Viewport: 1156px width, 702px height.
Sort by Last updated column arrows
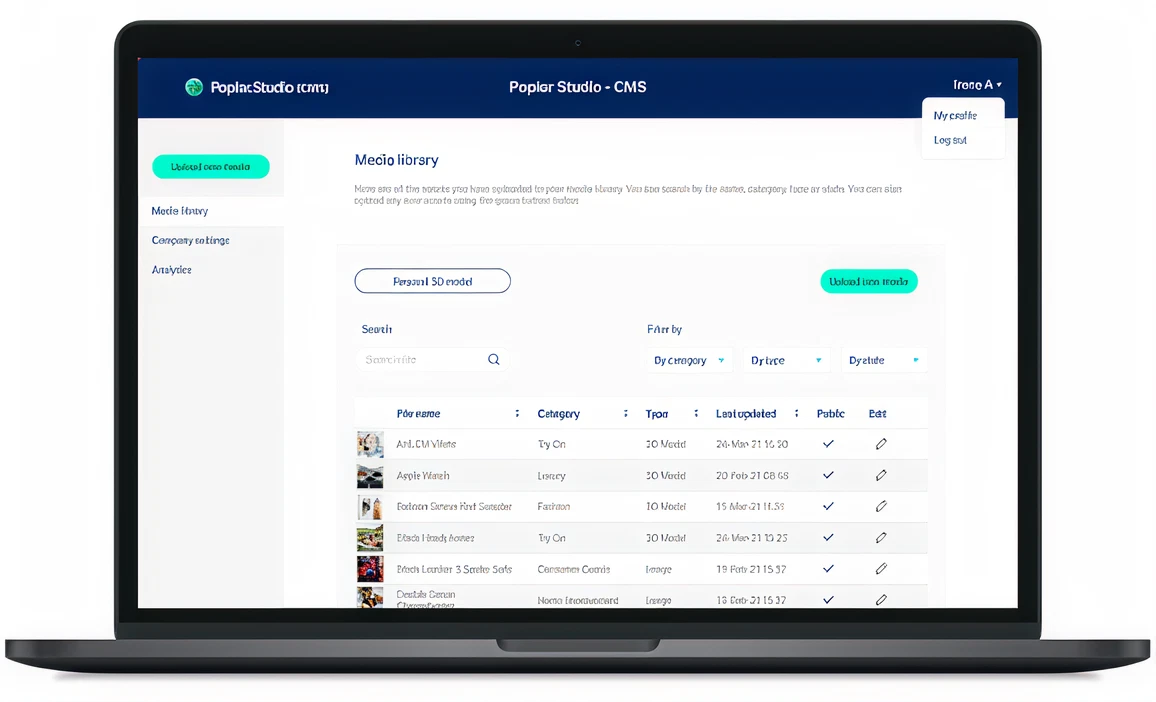(797, 414)
